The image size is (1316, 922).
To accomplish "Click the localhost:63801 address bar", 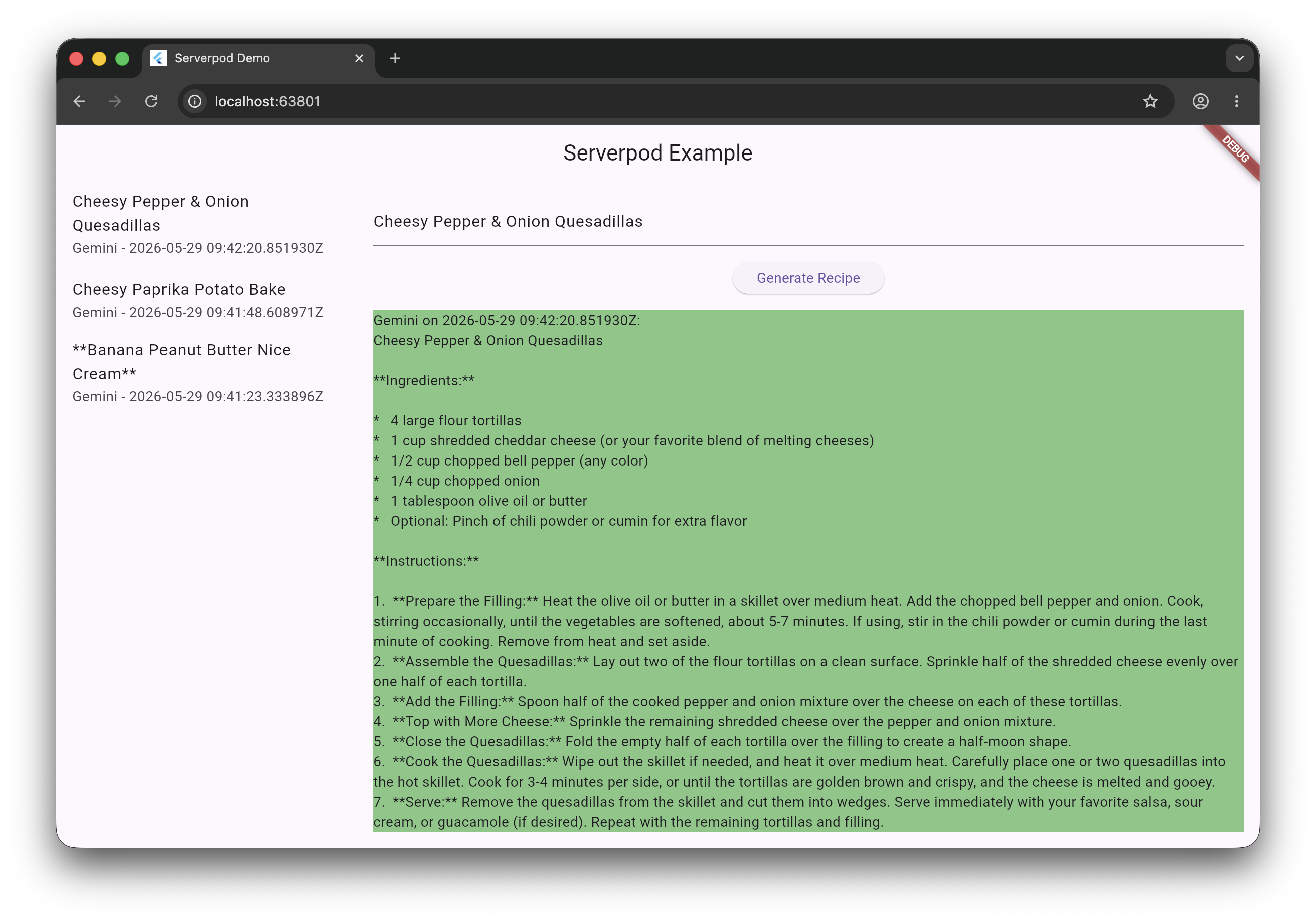I will [x=665, y=101].
